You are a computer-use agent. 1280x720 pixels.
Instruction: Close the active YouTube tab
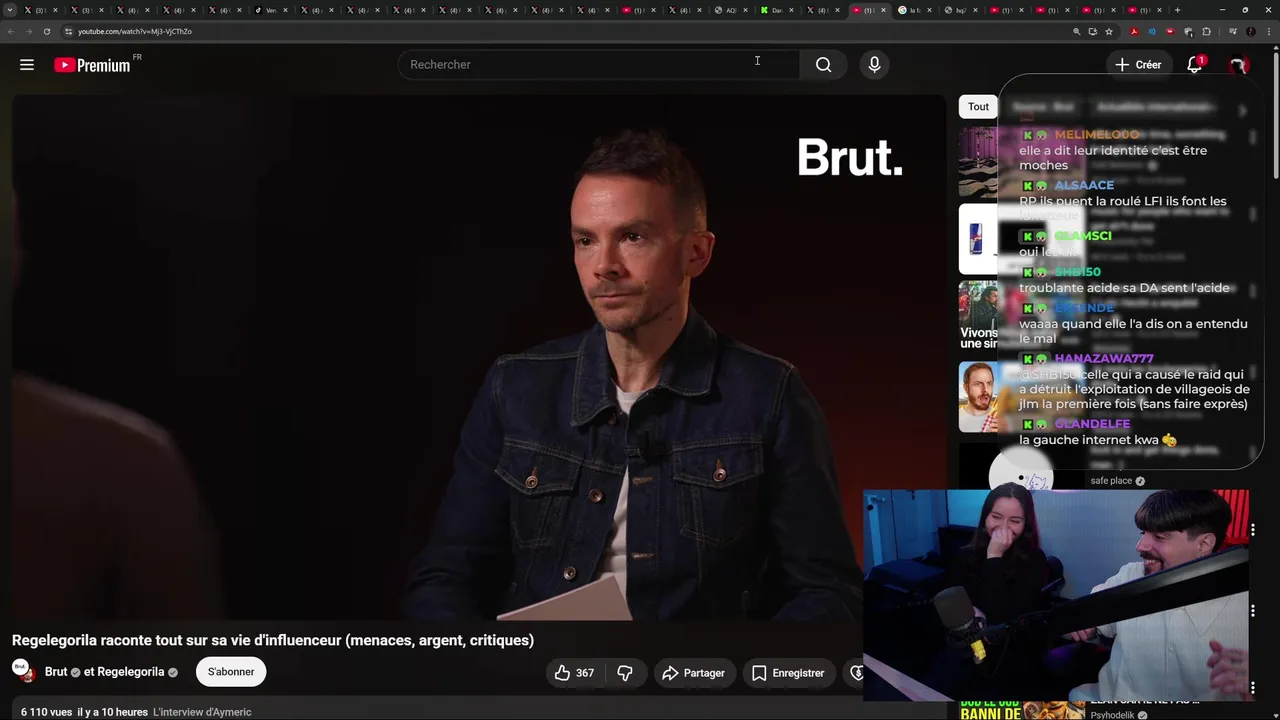(883, 10)
